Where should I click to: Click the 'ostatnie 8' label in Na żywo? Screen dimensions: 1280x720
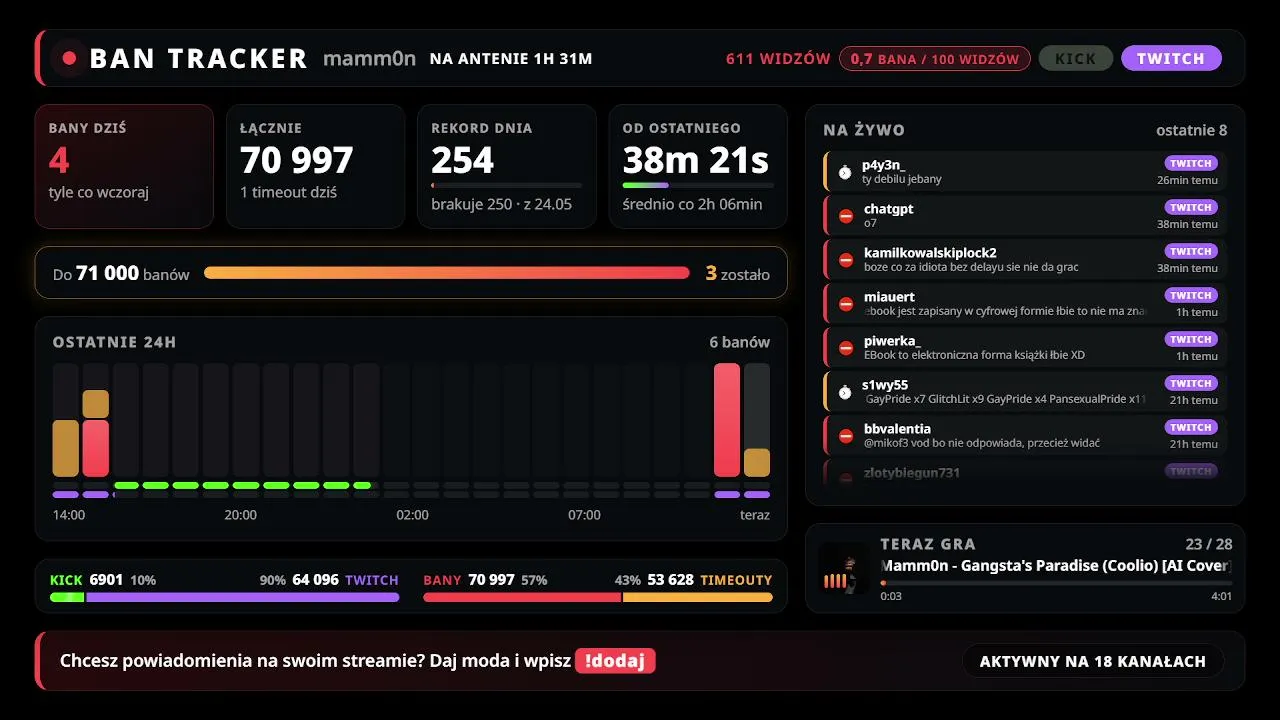tap(1191, 130)
